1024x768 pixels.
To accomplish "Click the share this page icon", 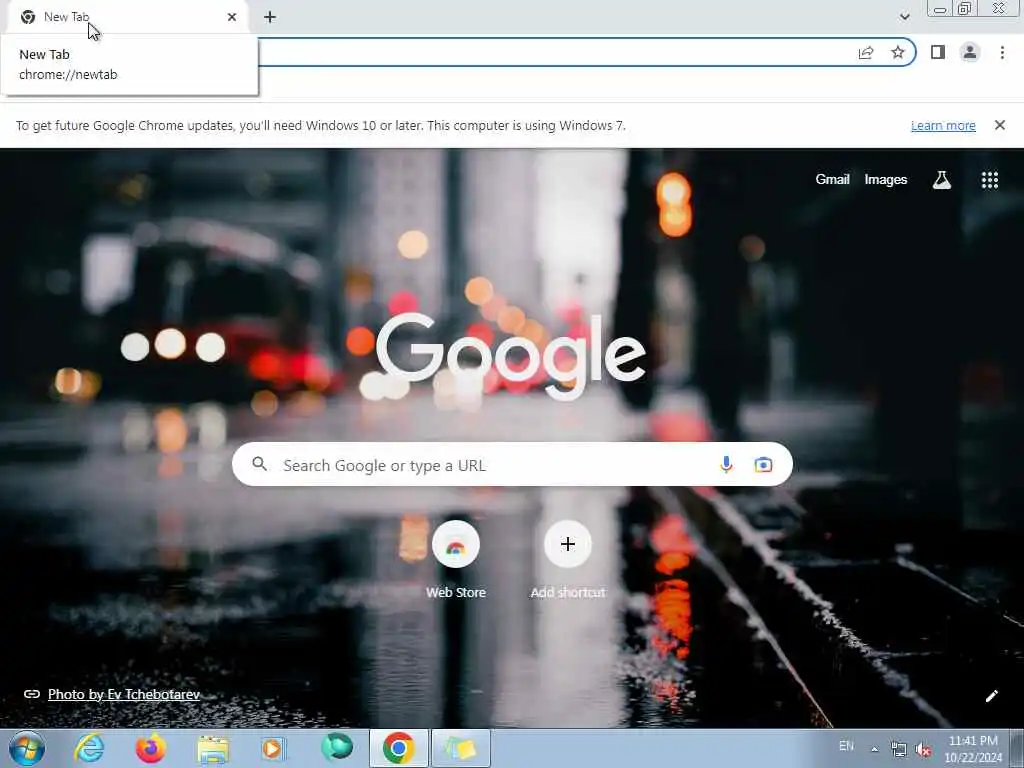I will click(x=866, y=52).
